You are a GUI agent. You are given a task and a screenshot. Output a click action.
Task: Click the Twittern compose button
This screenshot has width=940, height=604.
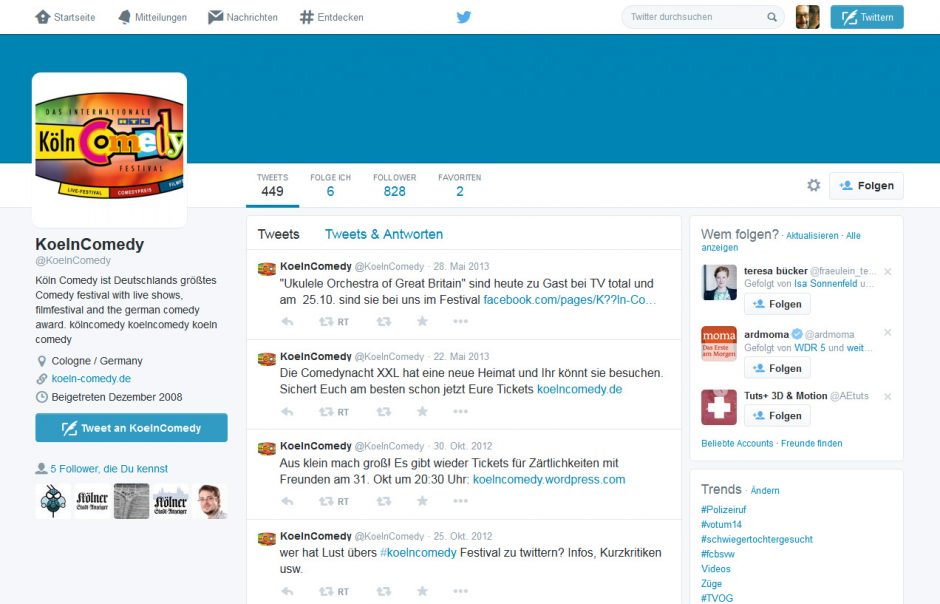(x=867, y=17)
